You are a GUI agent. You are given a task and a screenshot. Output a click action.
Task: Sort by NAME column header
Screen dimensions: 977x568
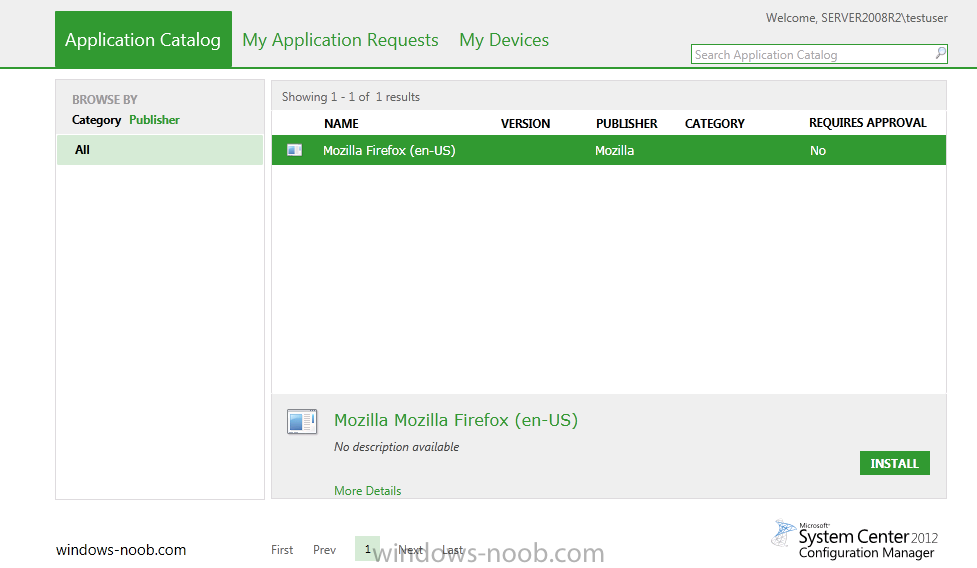click(341, 123)
